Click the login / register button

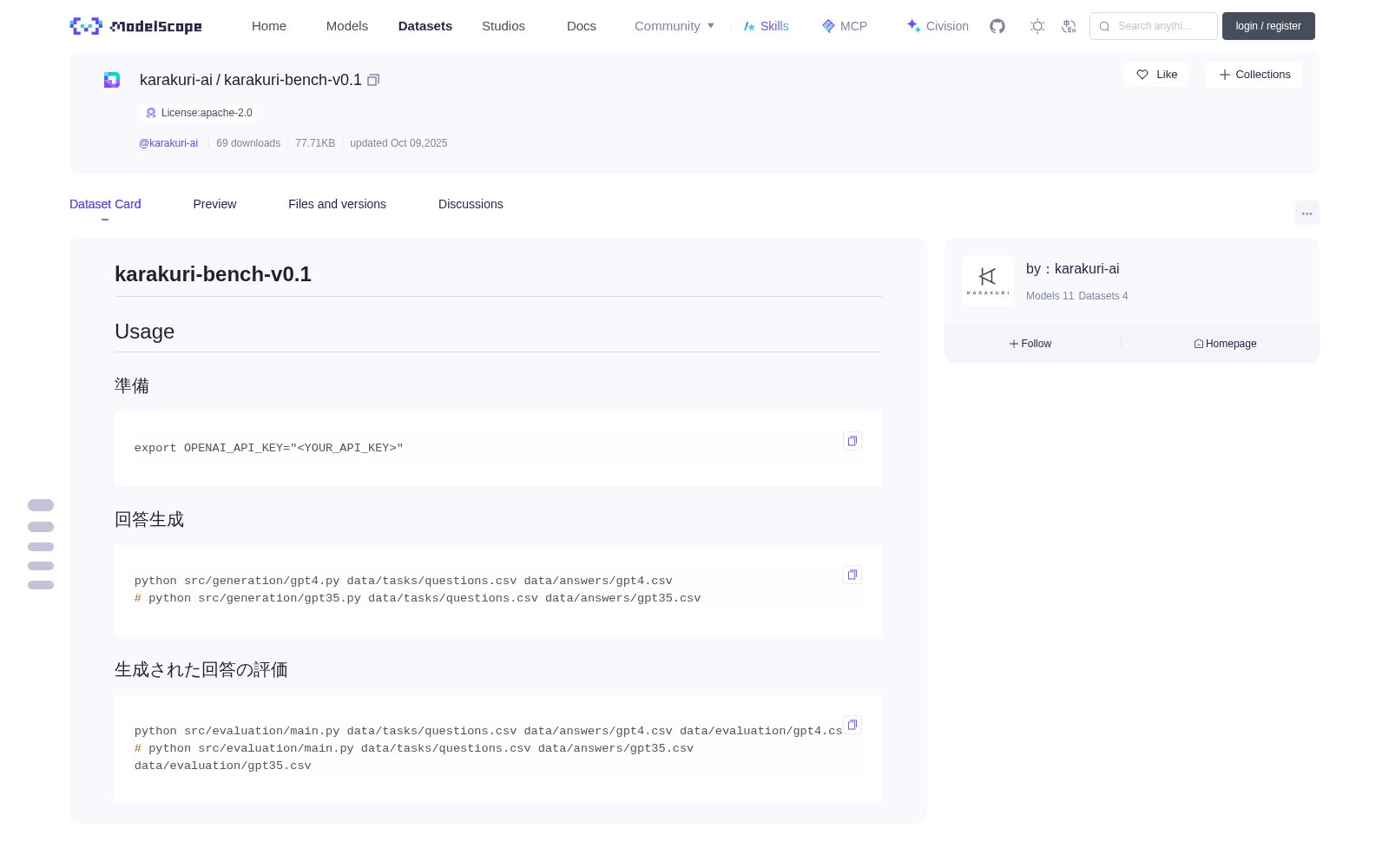1268,26
